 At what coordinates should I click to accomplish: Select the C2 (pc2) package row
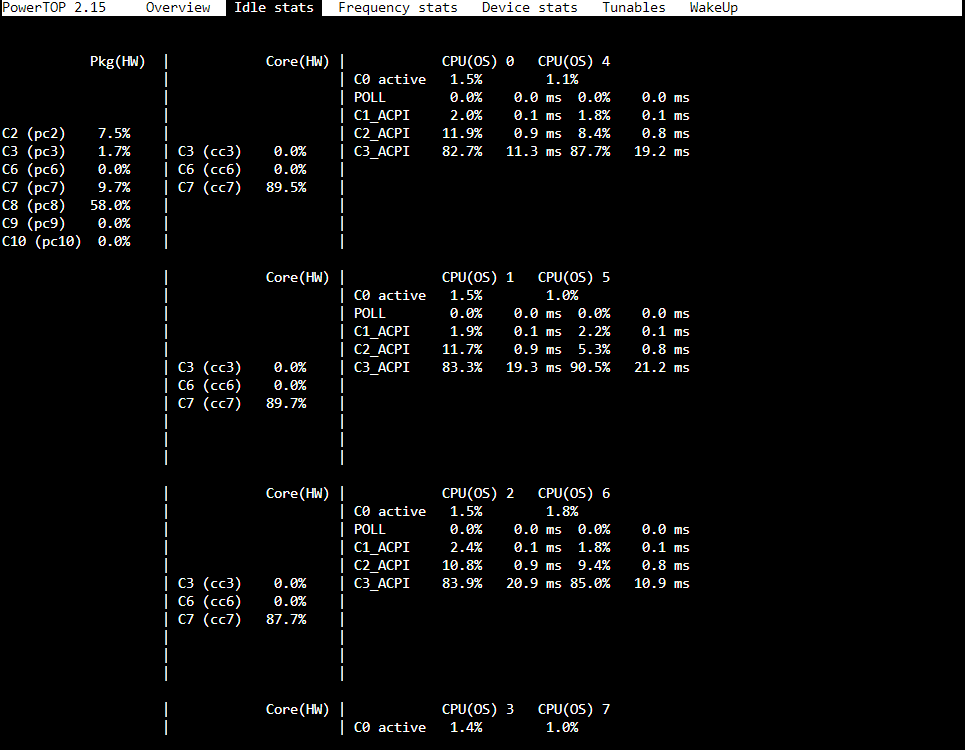(x=66, y=134)
